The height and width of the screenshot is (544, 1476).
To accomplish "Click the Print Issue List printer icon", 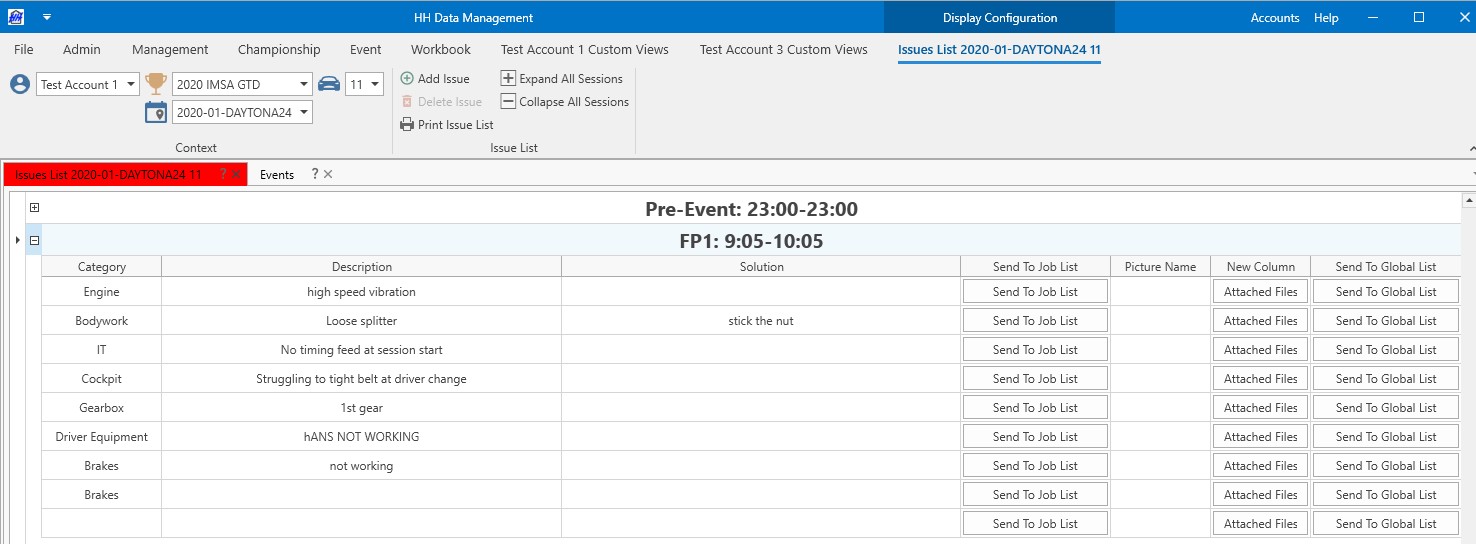I will click(407, 125).
